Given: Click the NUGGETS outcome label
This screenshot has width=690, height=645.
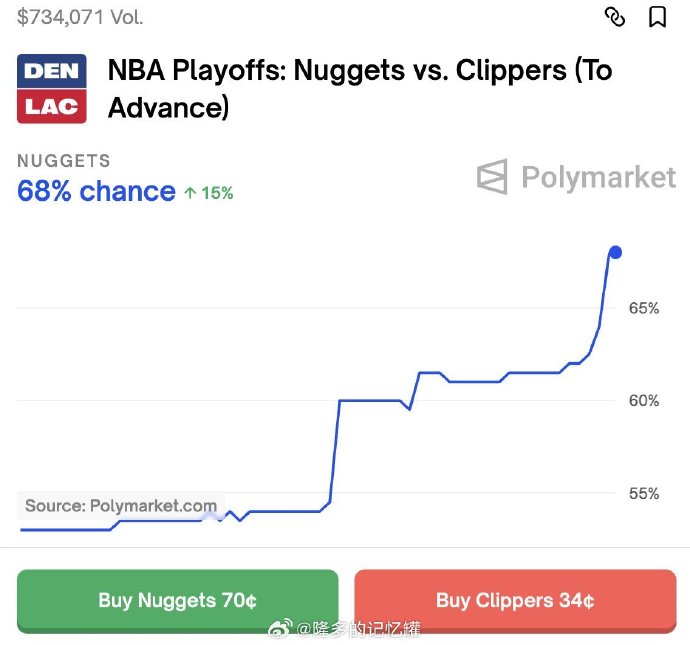Looking at the screenshot, I should click(64, 161).
